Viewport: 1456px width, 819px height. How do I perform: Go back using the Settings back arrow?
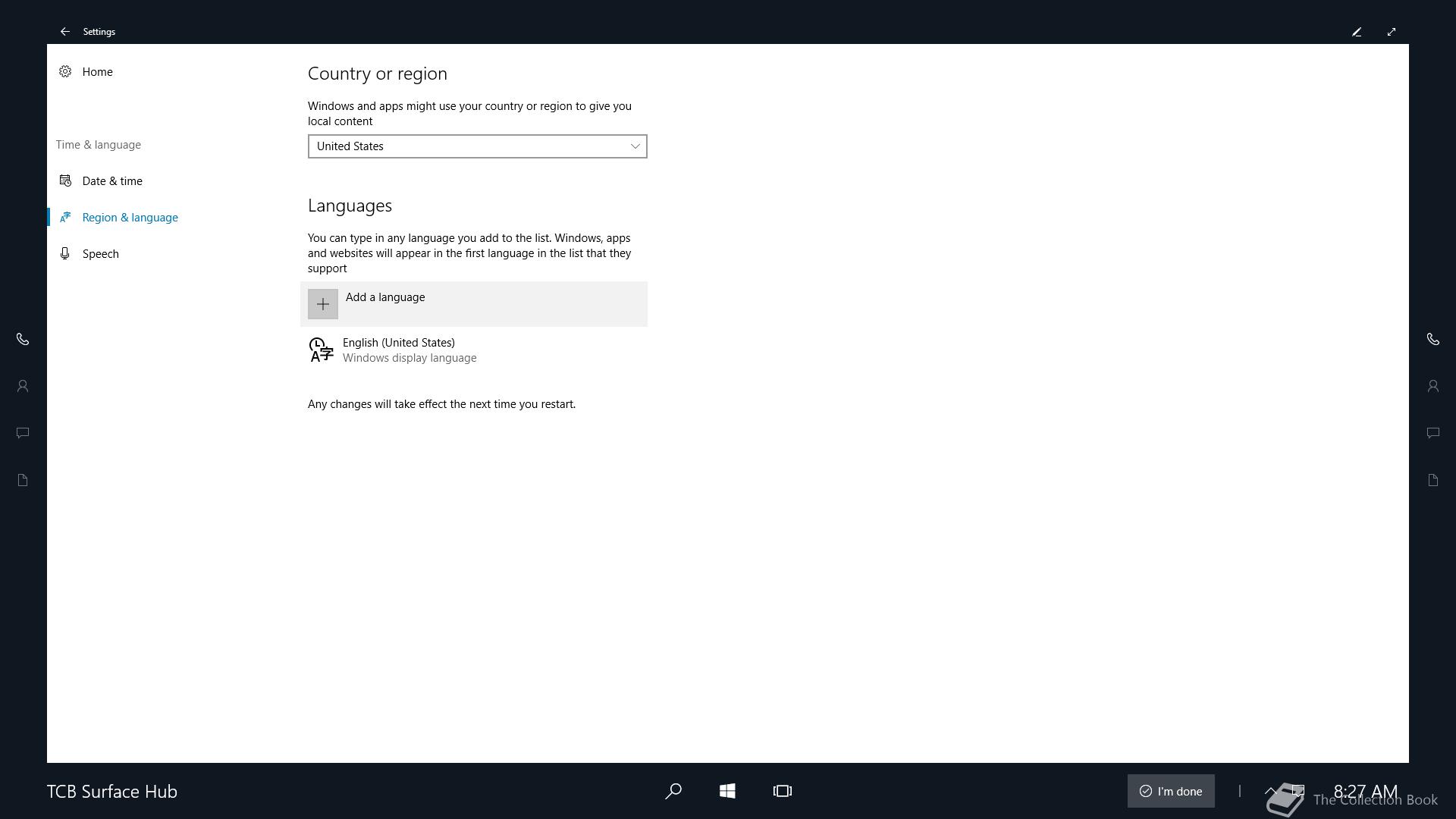tap(65, 32)
